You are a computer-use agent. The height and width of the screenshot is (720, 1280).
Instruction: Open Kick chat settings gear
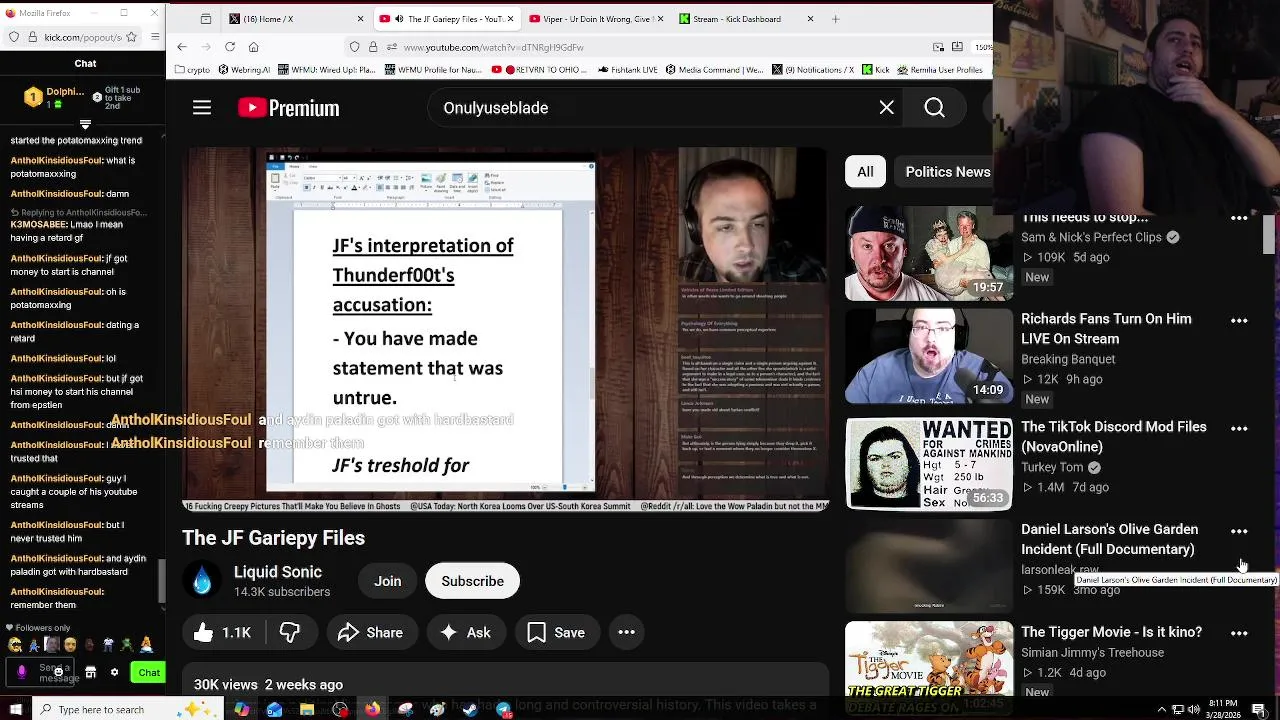114,673
